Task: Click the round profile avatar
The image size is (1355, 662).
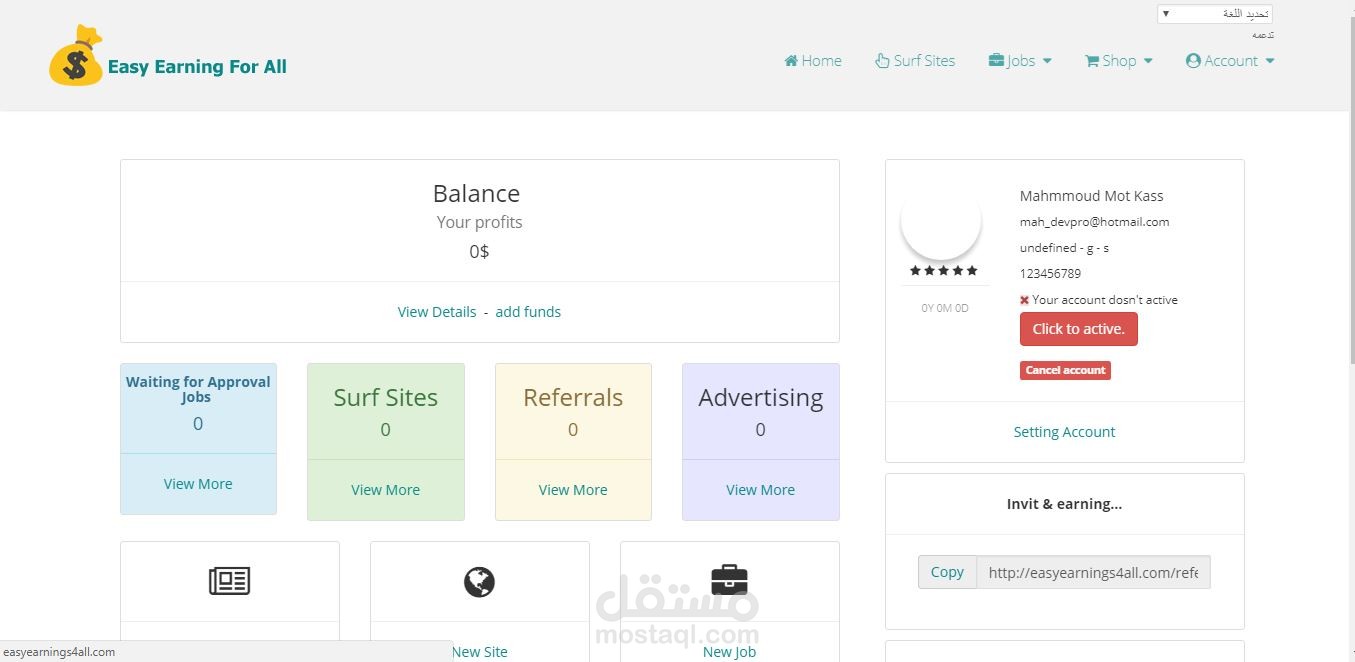Action: click(x=941, y=222)
